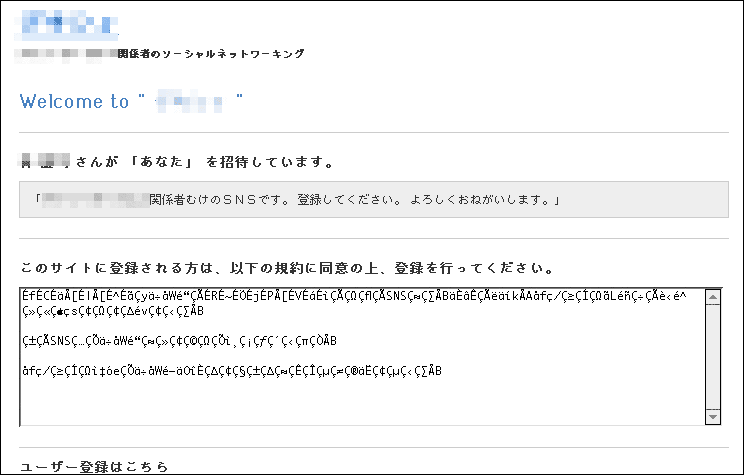744x475 pixels.
Task: Click the terms paragraph starting with 'Ç±ÇÃSNS'
Action: [x=180, y=341]
